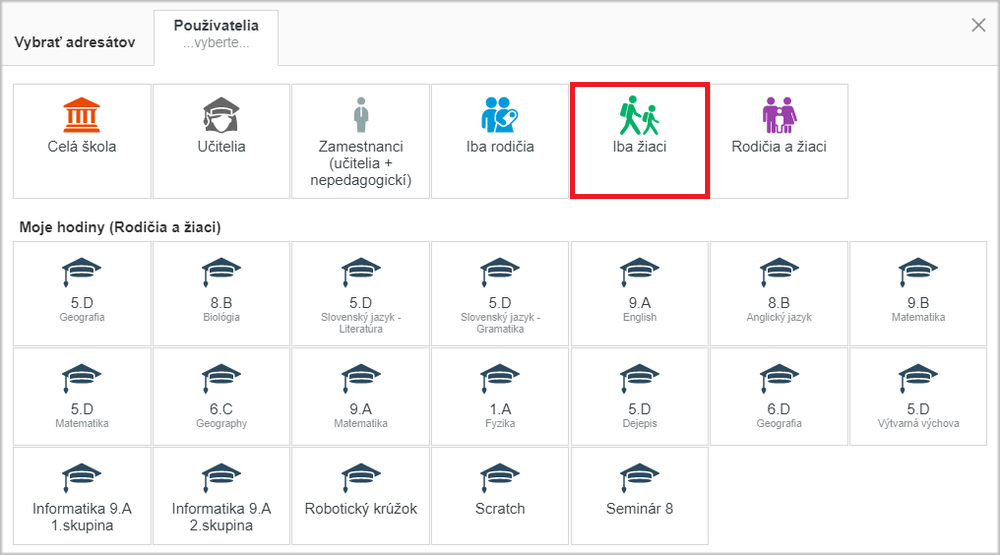Select the 6.C Geography class

221,396
